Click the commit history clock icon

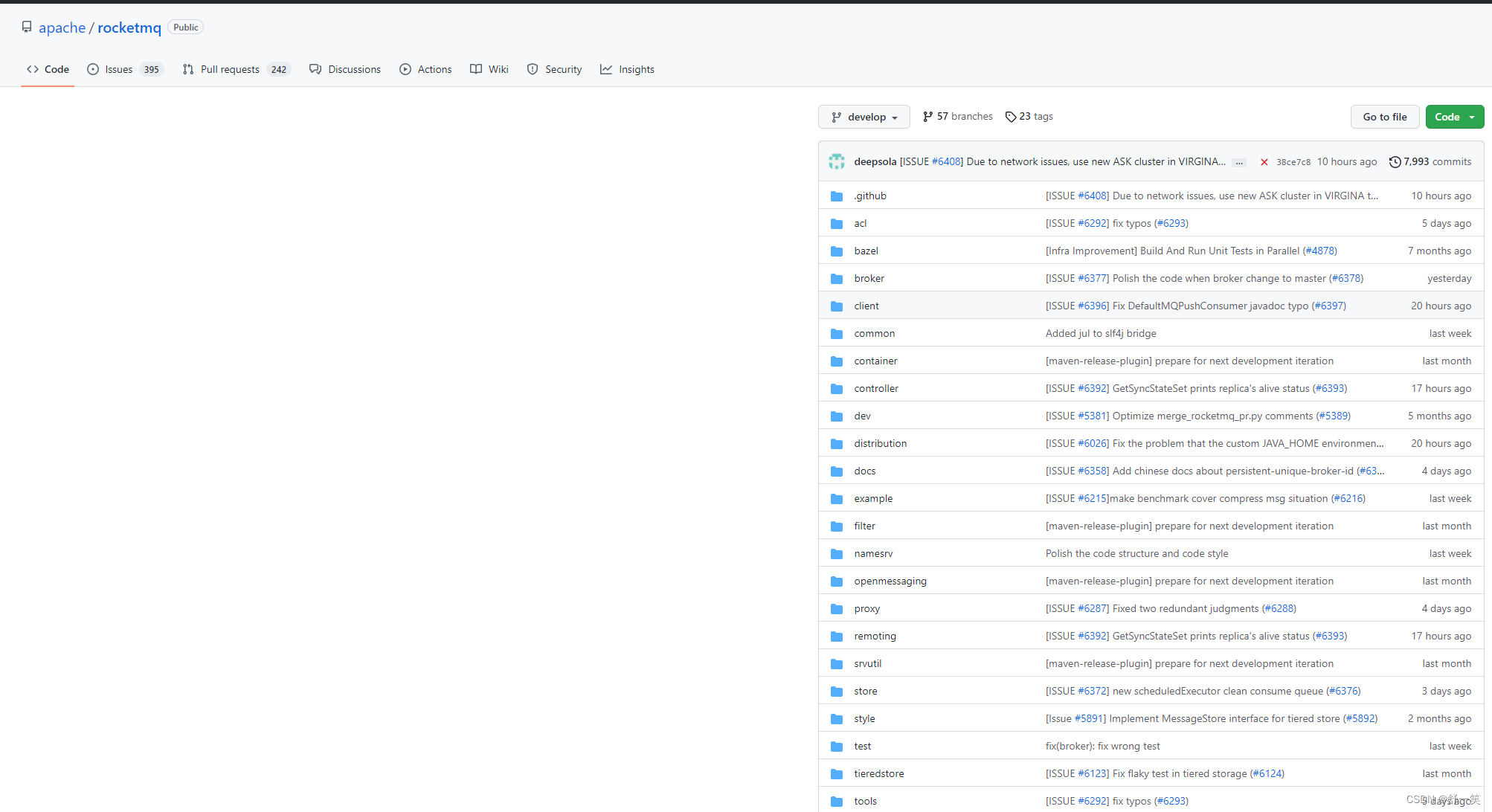click(x=1395, y=162)
